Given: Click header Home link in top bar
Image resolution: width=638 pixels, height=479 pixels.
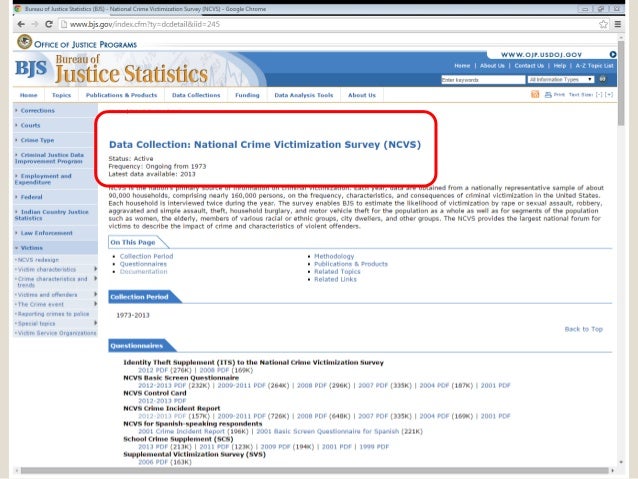Looking at the screenshot, I should pyautogui.click(x=462, y=66).
